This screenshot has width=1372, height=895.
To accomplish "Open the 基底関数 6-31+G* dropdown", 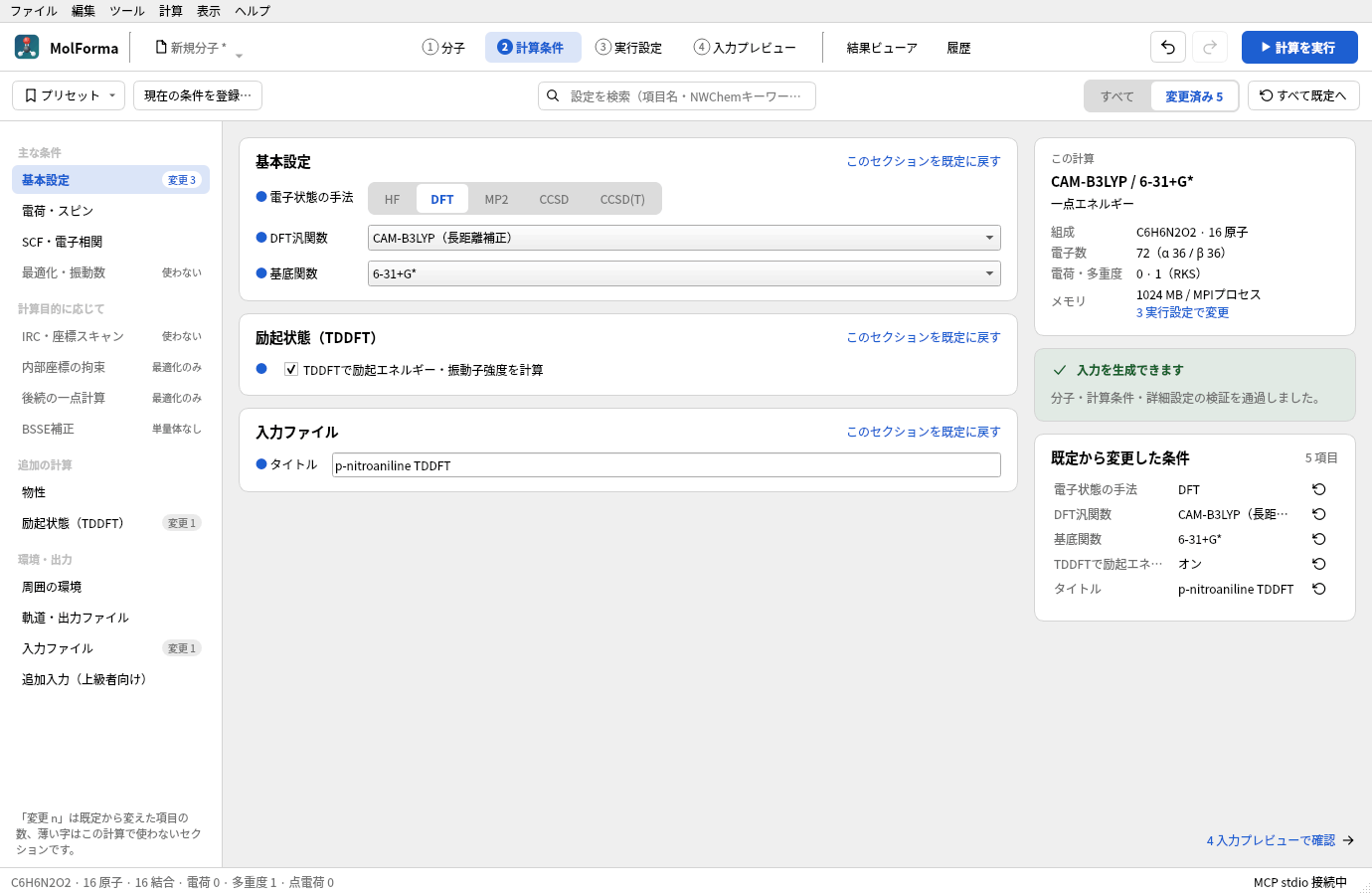I will pyautogui.click(x=684, y=273).
